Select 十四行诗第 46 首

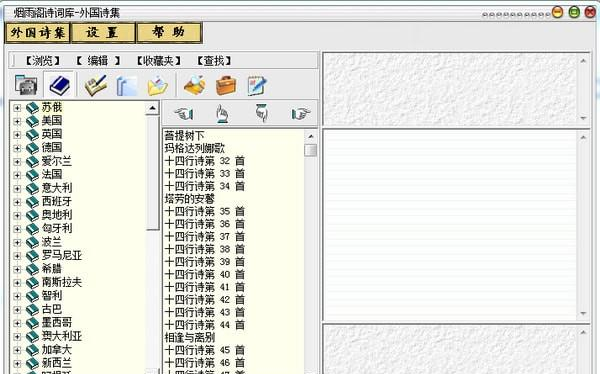[205, 363]
